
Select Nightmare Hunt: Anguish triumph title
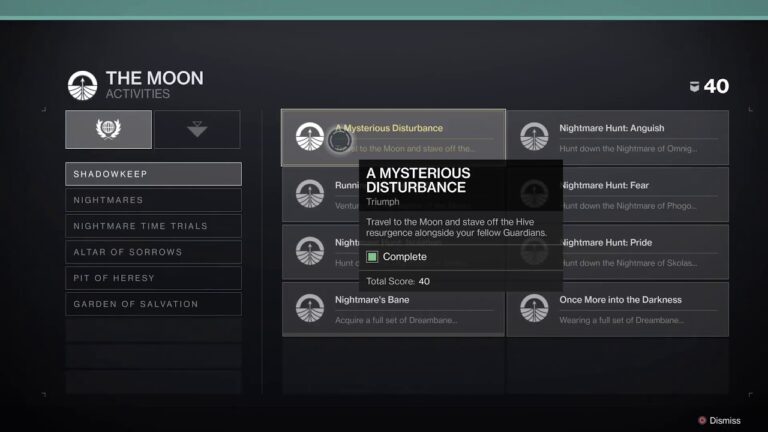(612, 128)
